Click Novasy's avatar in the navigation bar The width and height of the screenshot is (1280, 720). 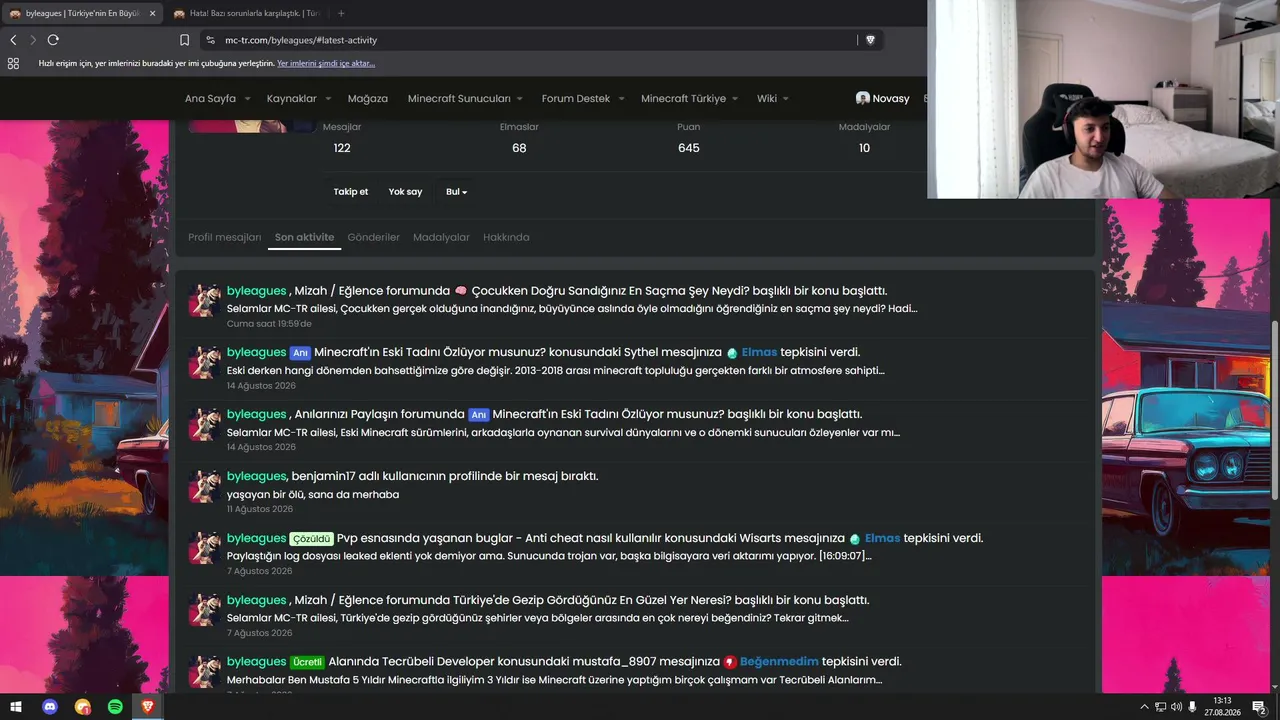(x=863, y=98)
